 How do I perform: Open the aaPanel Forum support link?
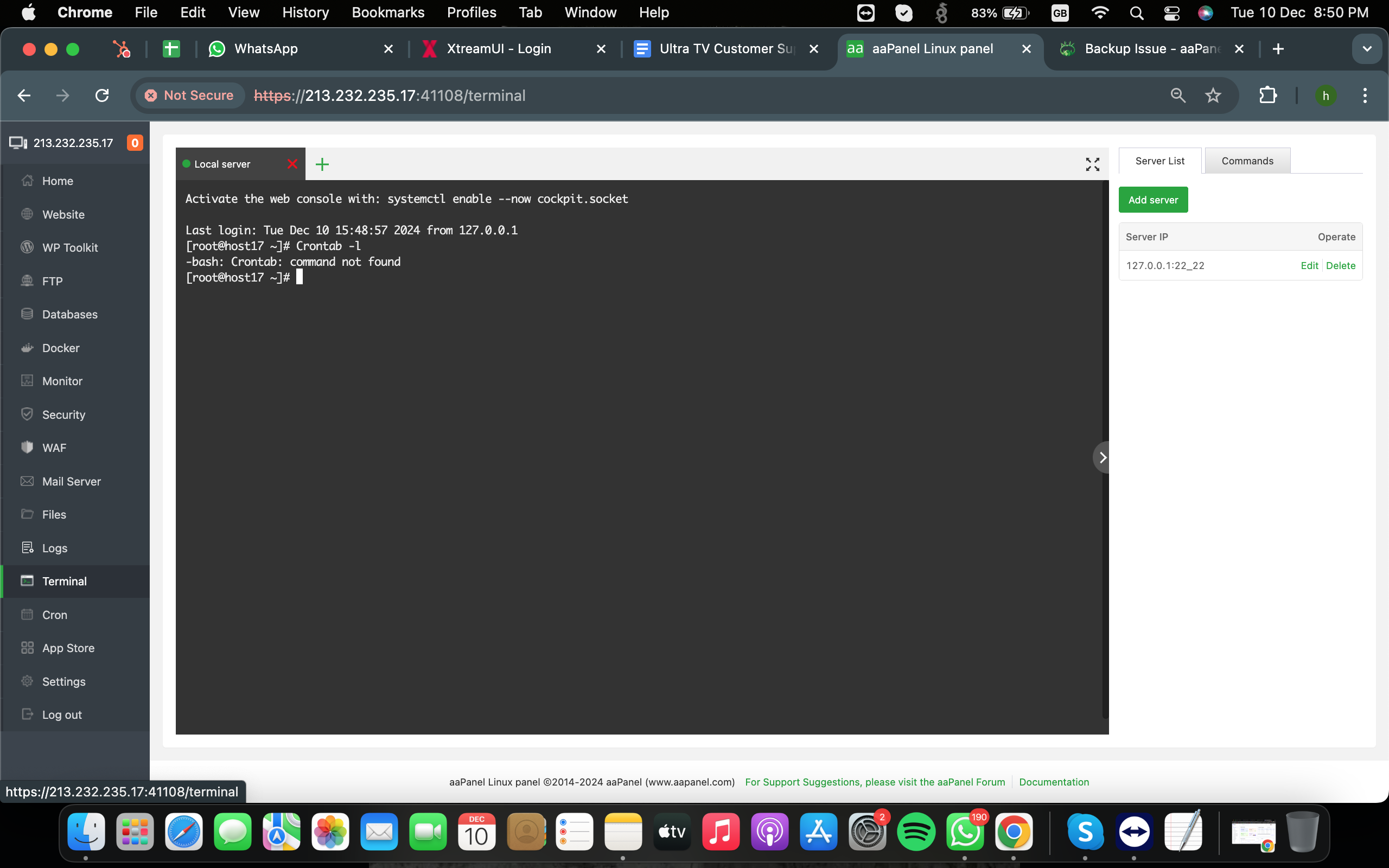tap(874, 782)
